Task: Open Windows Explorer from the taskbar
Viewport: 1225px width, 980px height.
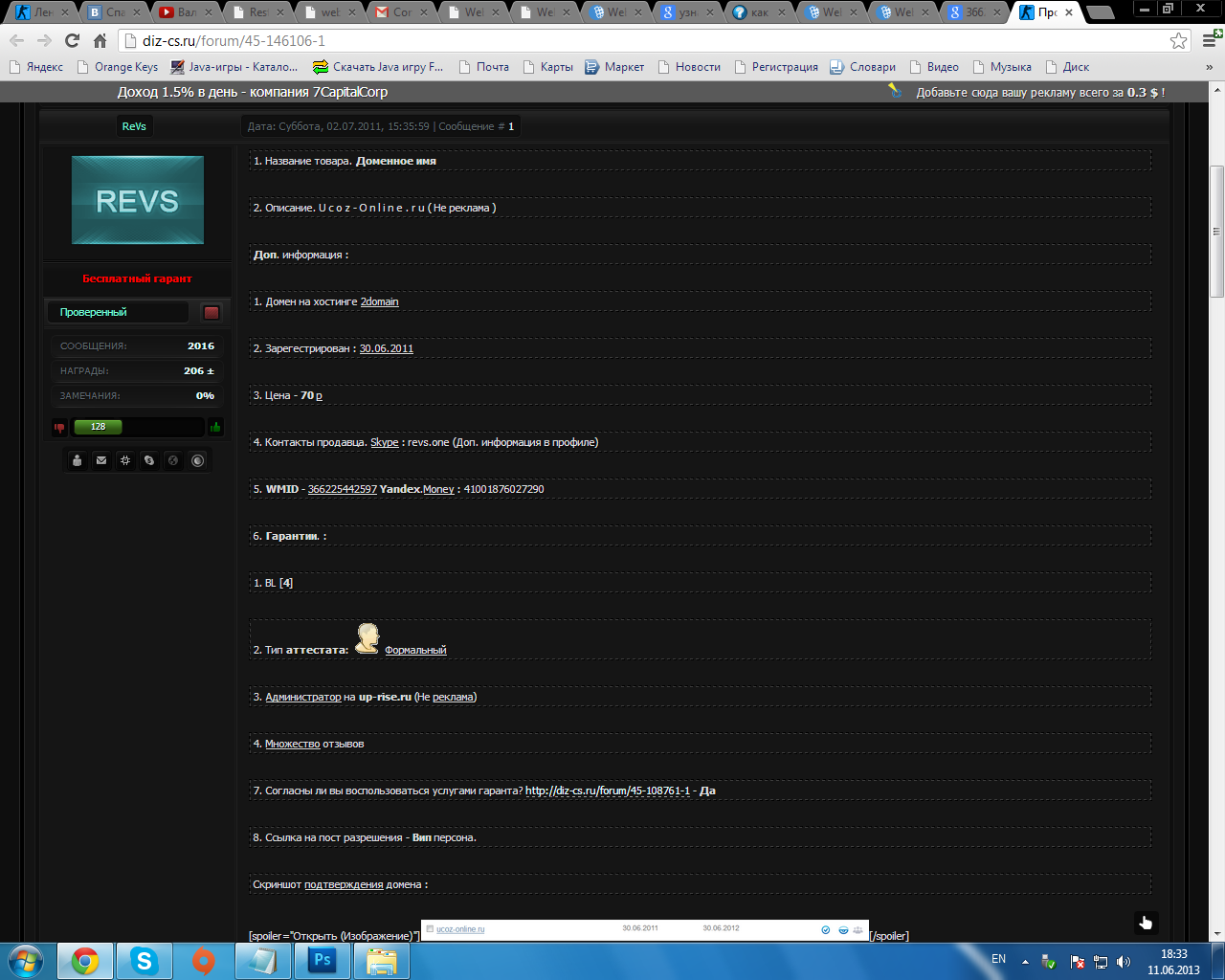Action: coord(382,961)
